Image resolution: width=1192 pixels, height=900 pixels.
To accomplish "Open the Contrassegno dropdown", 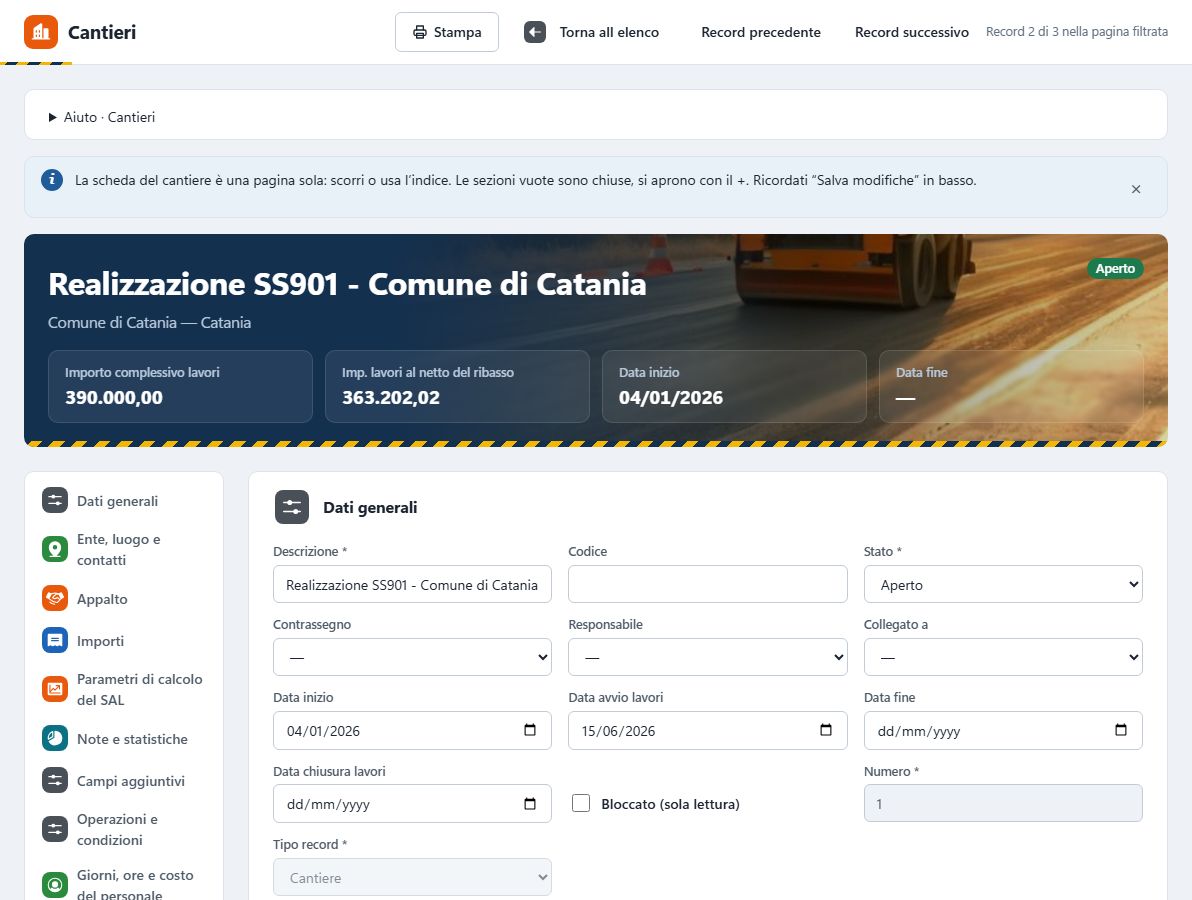I will click(412, 658).
